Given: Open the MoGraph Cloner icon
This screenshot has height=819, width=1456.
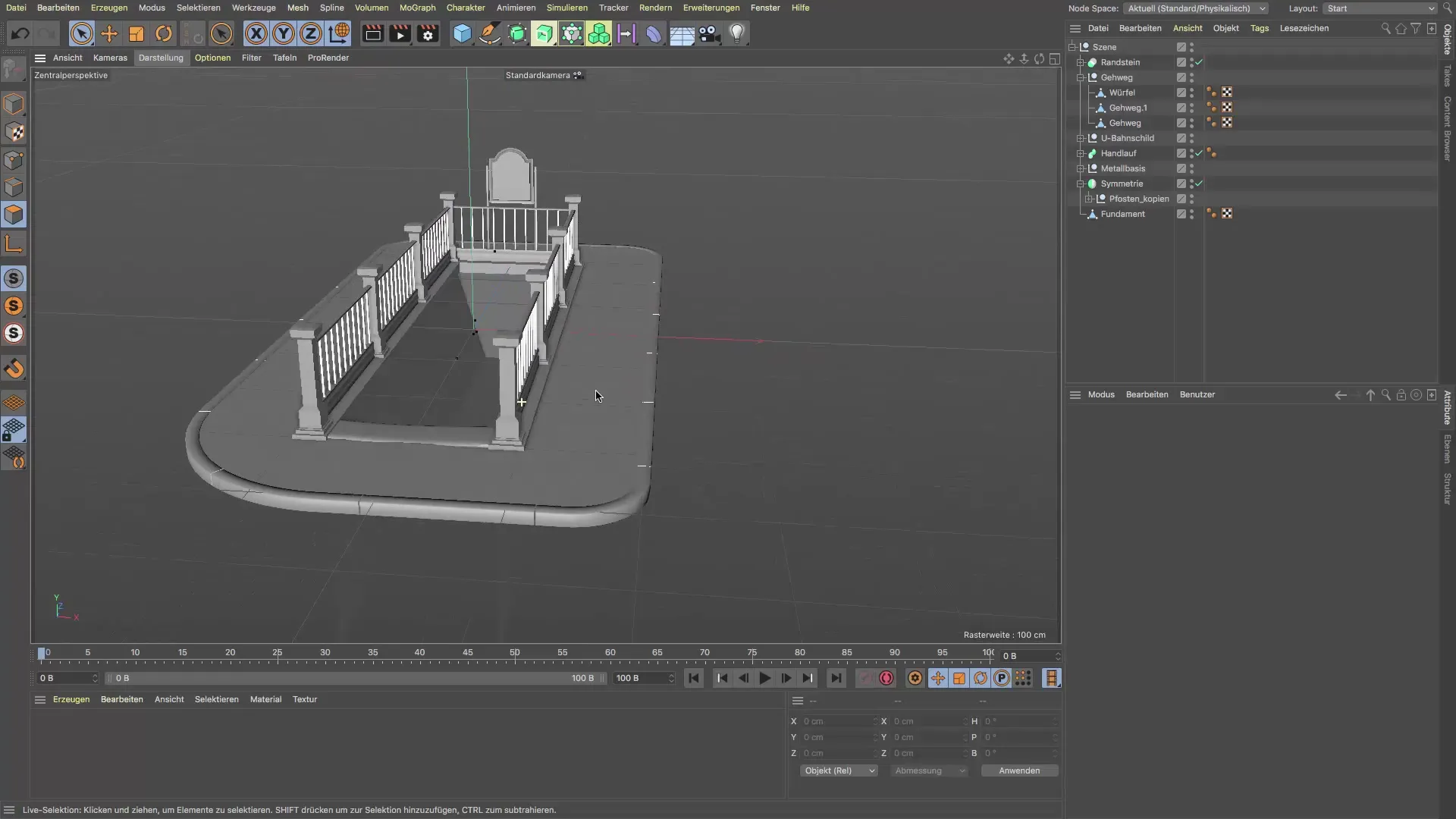Looking at the screenshot, I should click(599, 33).
